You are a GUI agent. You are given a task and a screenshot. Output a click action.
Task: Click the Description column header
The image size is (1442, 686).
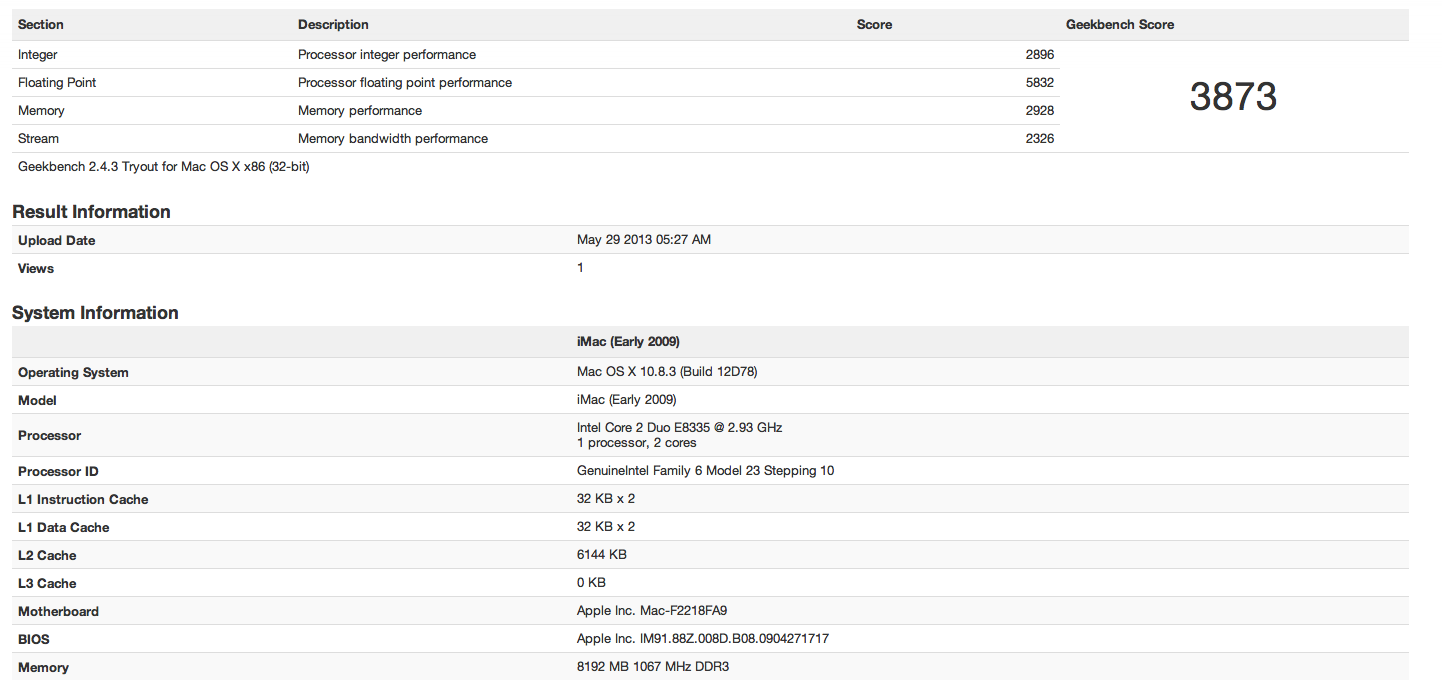pyautogui.click(x=333, y=25)
